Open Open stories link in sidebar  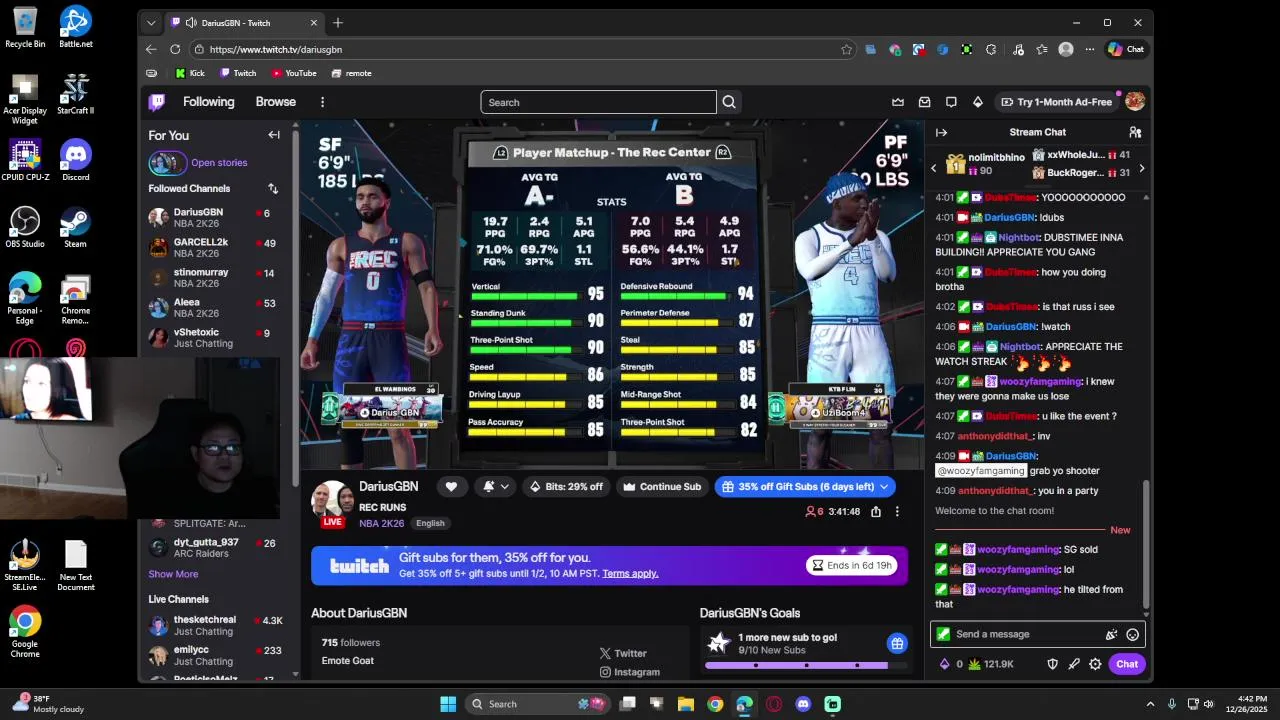click(x=219, y=163)
